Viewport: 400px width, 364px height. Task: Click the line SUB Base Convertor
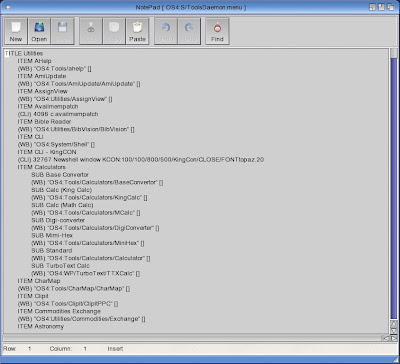60,175
